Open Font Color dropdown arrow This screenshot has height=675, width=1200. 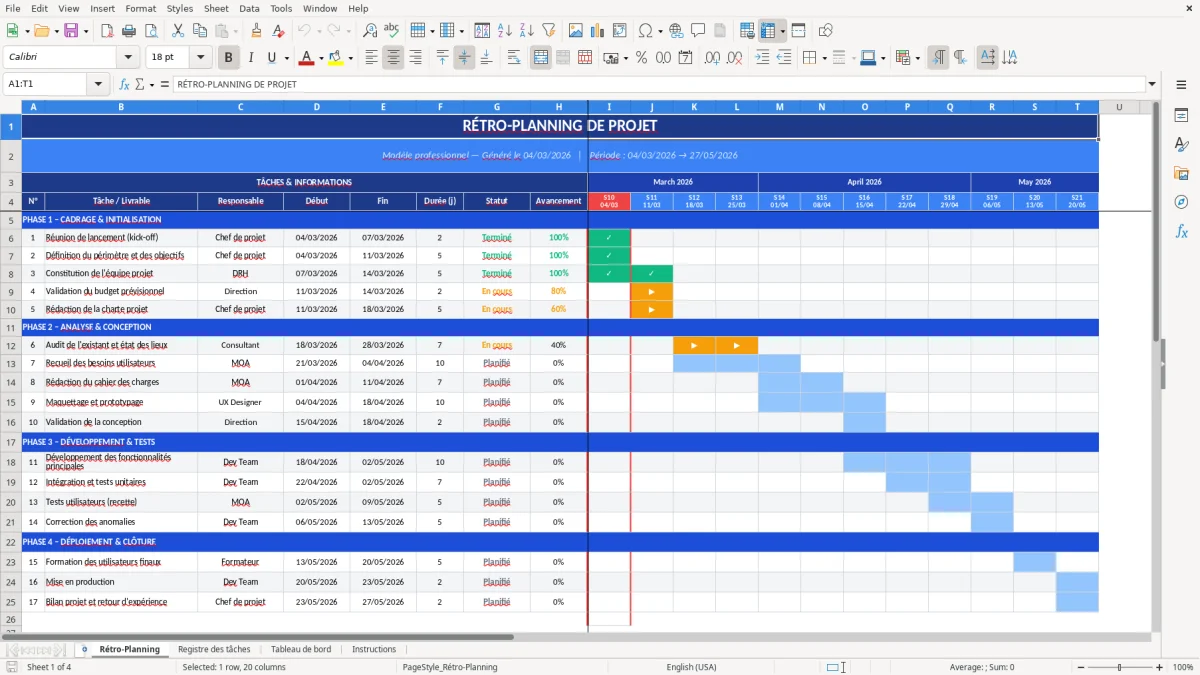click(x=321, y=58)
